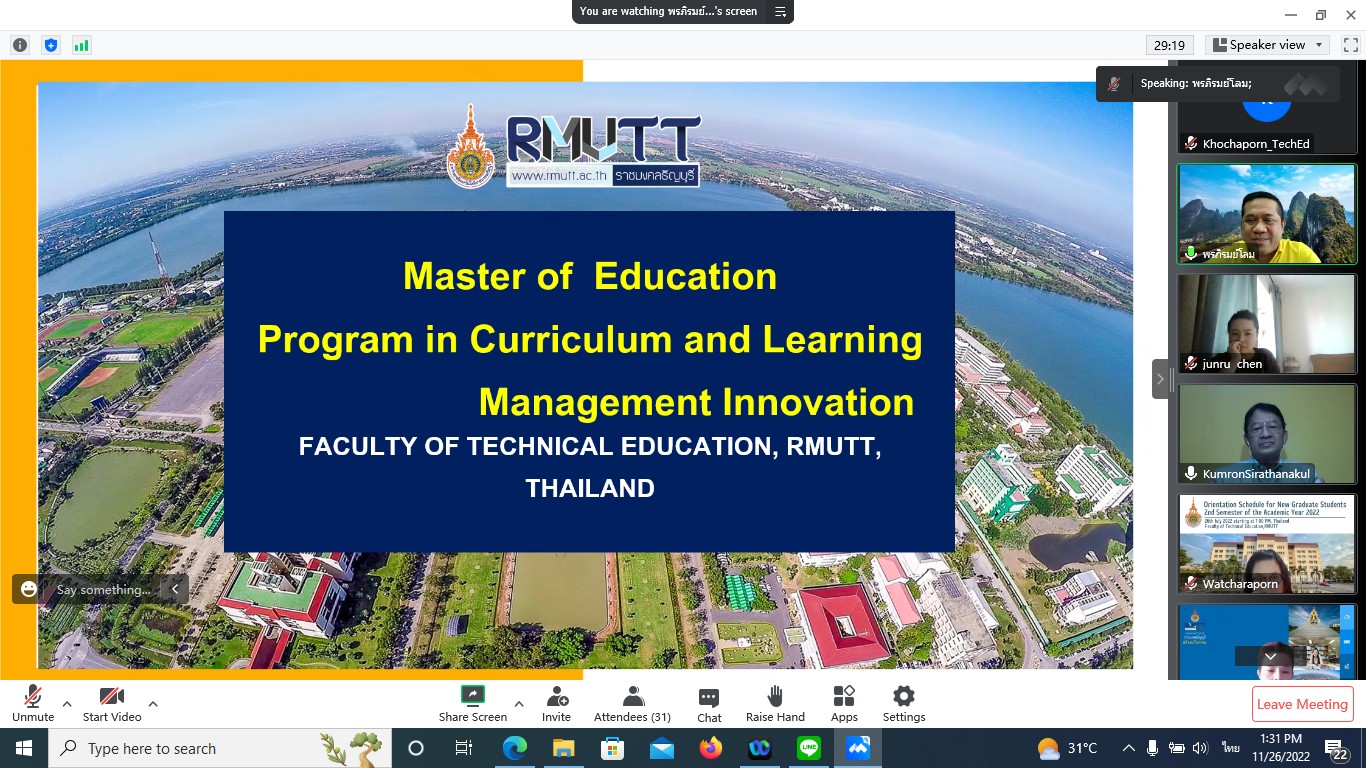
Task: Open the Chat panel
Action: pyautogui.click(x=709, y=703)
